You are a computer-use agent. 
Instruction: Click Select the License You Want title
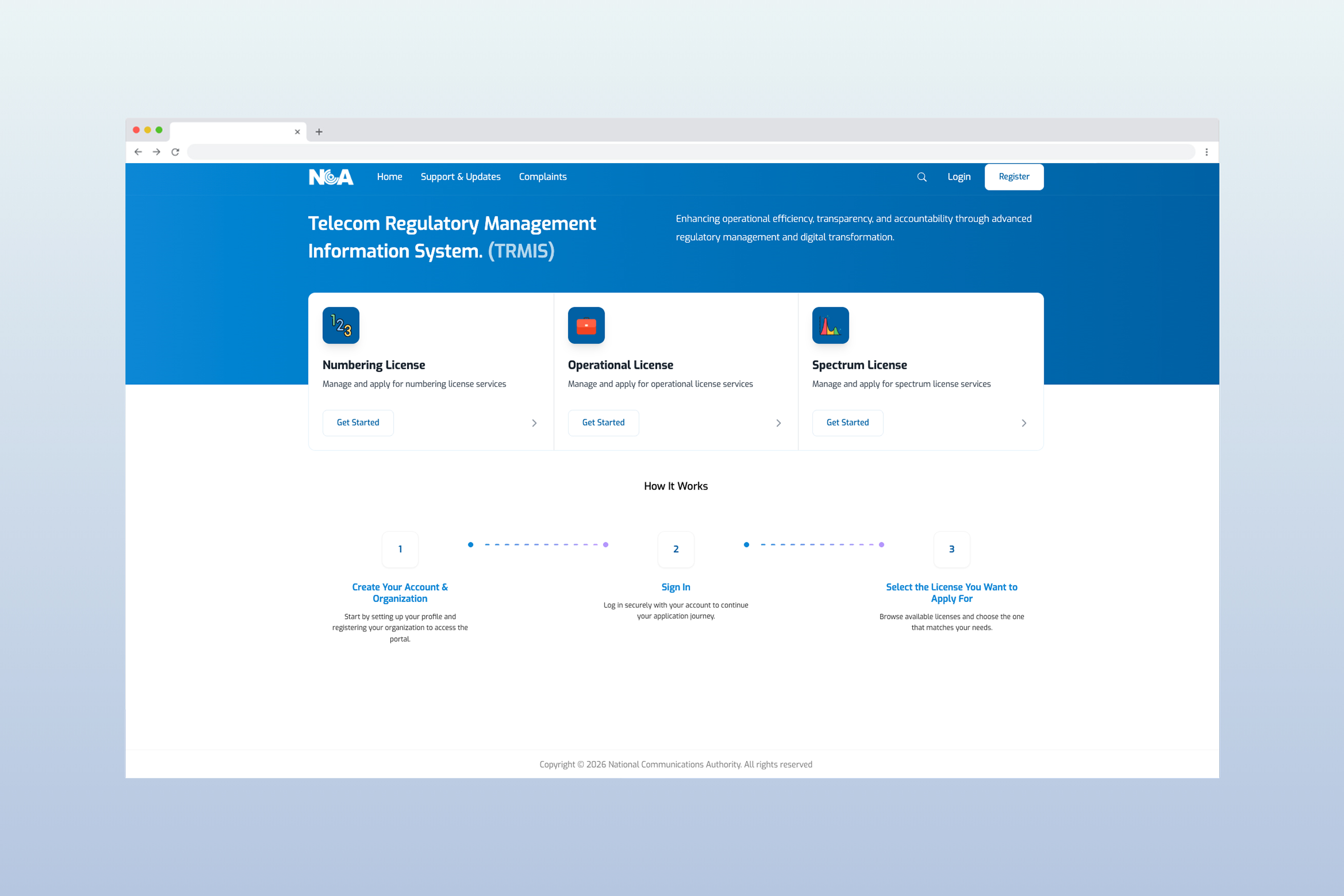coord(951,593)
